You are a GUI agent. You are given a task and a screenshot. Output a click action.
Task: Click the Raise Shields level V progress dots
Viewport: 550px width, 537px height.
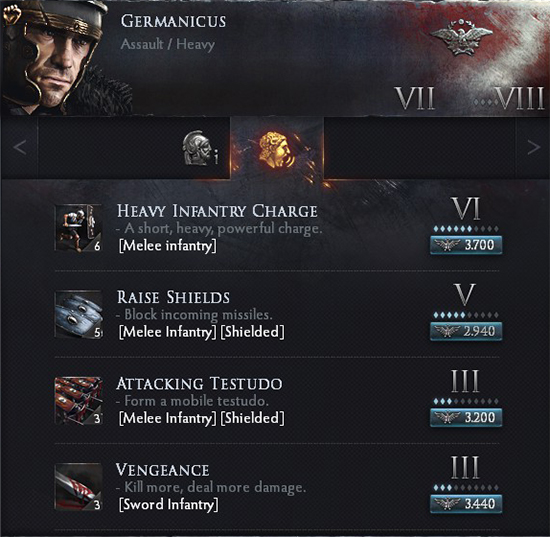coord(466,315)
